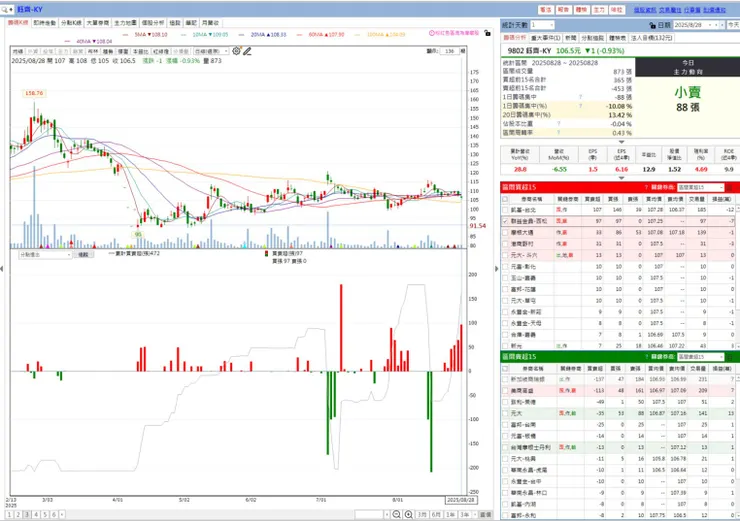Click help icon next to 1日籌碼集中 張
740x521 pixels.
[x=580, y=97]
